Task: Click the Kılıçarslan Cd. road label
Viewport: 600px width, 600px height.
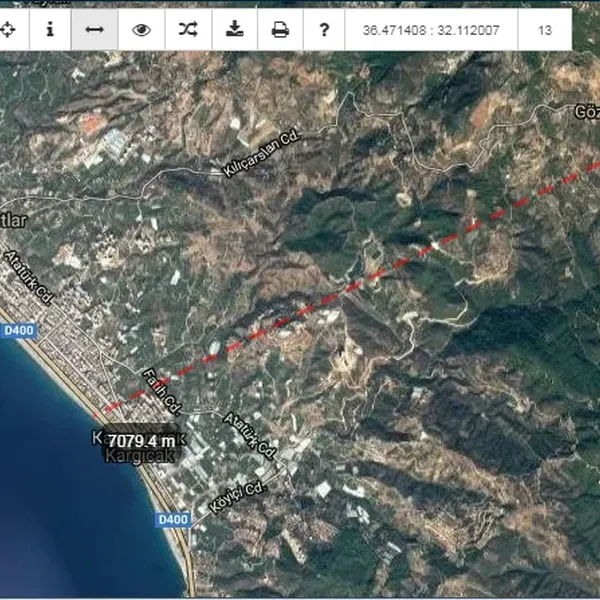Action: tap(262, 154)
